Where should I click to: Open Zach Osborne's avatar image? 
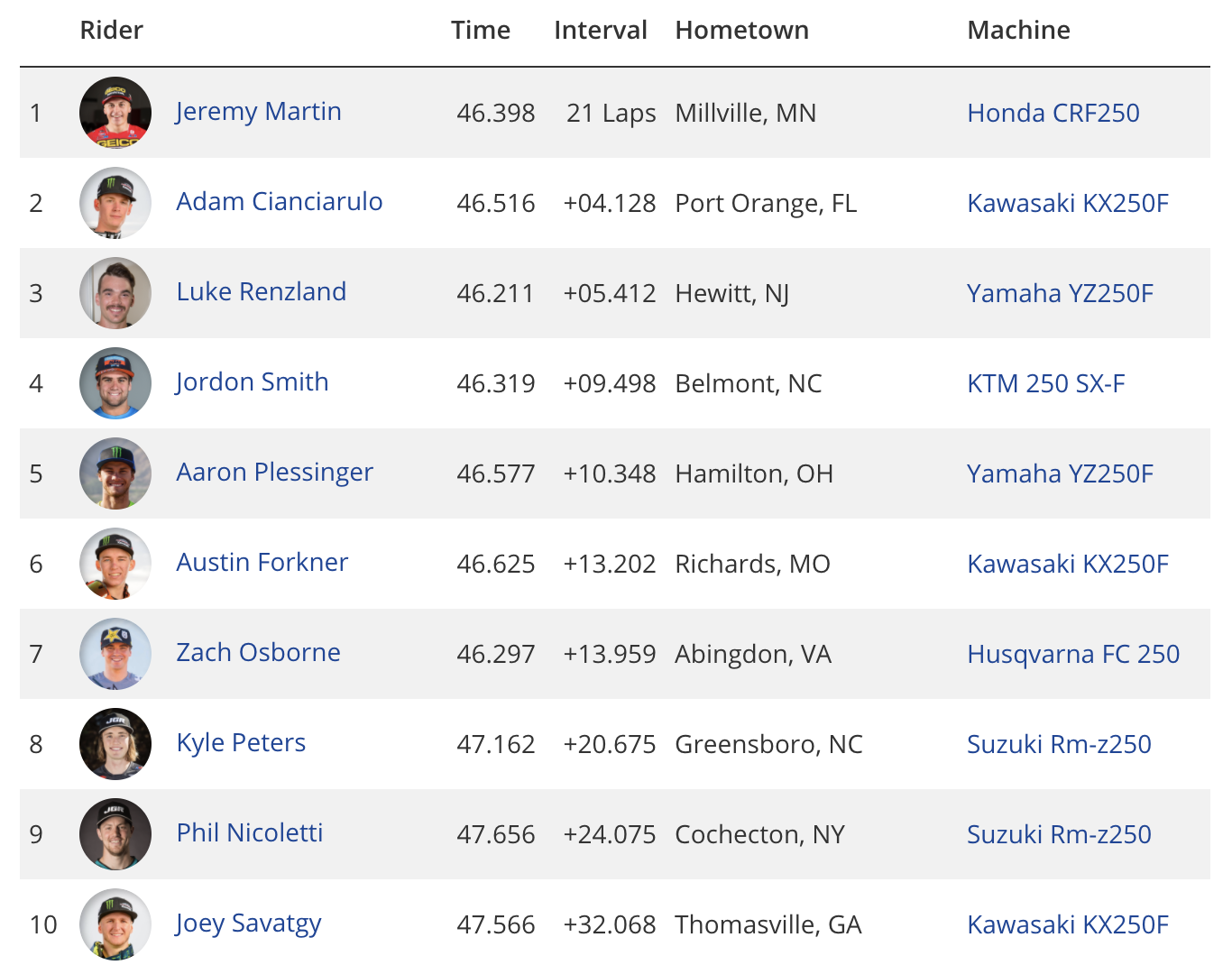115,654
